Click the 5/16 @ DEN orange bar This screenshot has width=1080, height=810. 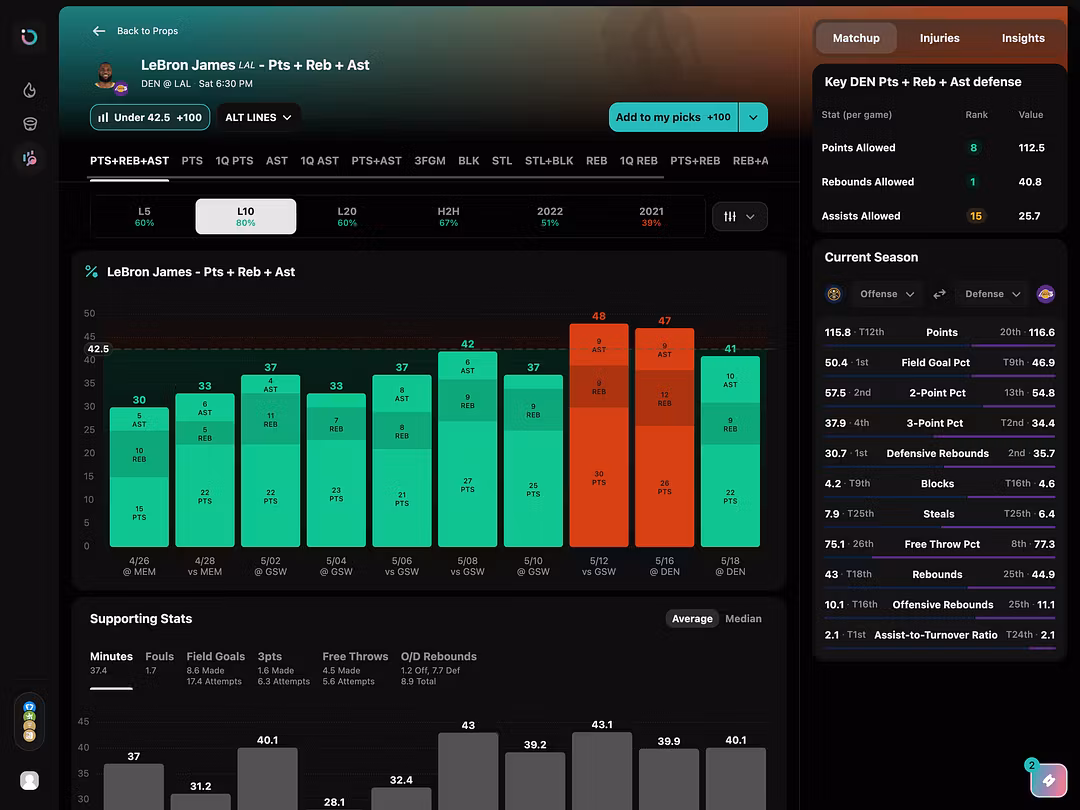[x=665, y=437]
